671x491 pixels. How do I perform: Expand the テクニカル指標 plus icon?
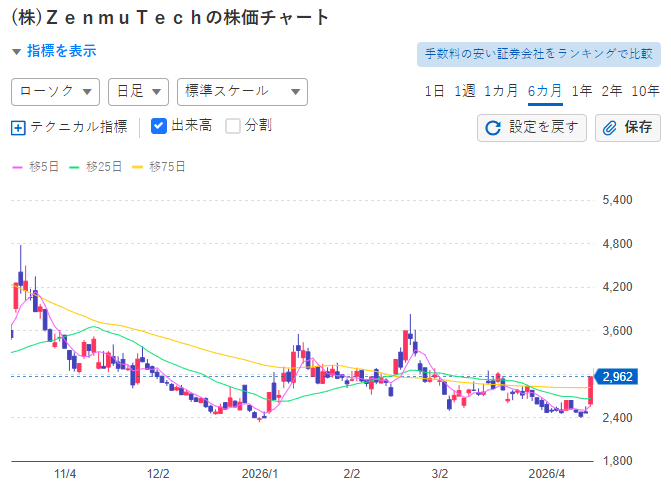coord(18,128)
